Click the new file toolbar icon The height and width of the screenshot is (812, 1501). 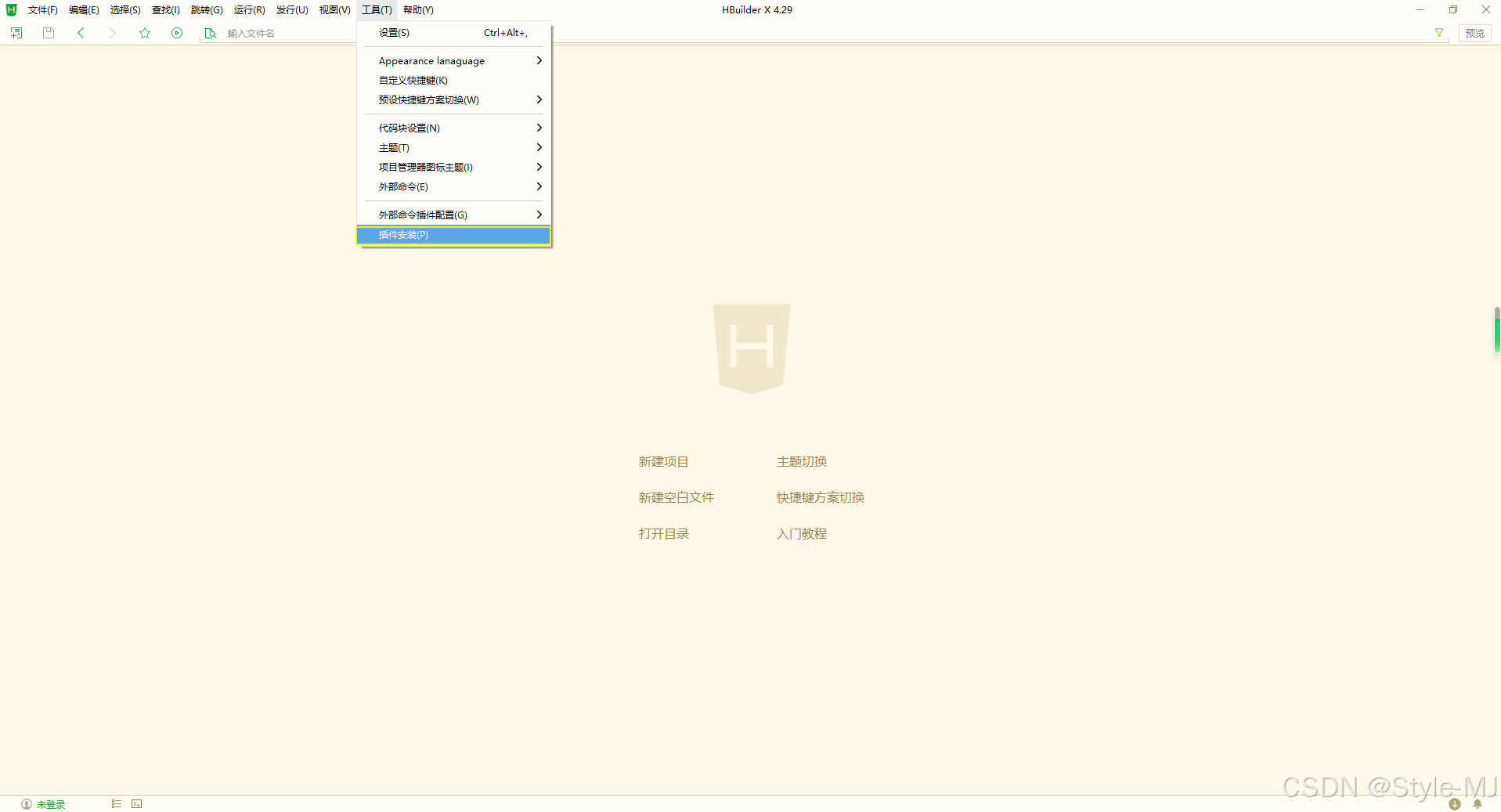point(16,33)
